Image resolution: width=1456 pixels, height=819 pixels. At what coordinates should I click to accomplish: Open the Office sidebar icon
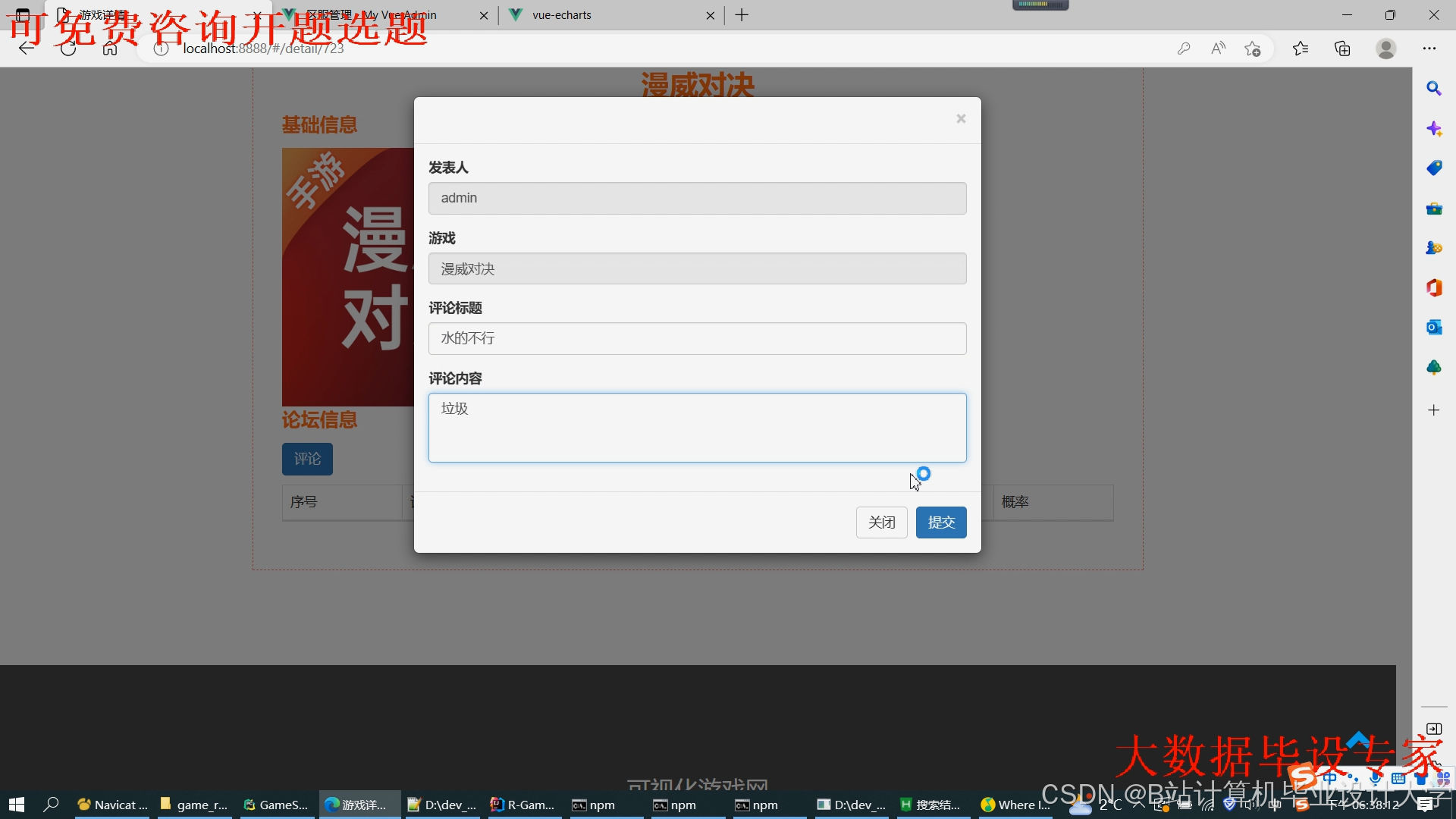pos(1433,287)
